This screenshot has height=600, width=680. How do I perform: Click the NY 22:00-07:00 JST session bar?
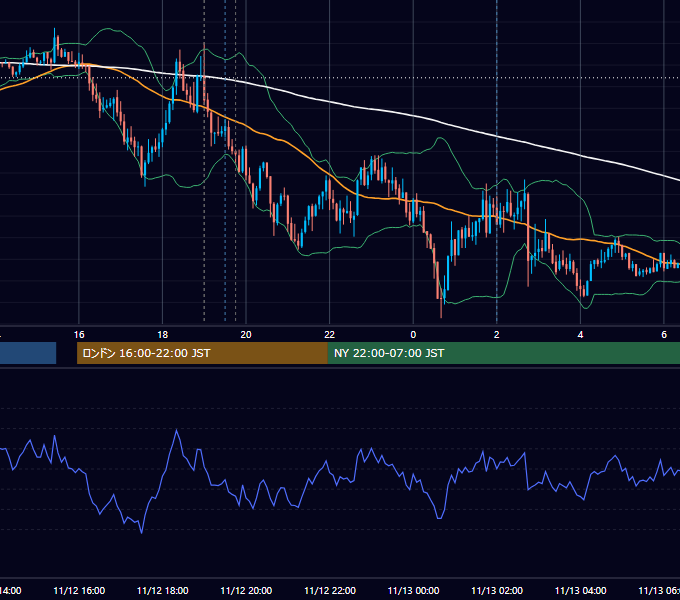click(x=503, y=353)
